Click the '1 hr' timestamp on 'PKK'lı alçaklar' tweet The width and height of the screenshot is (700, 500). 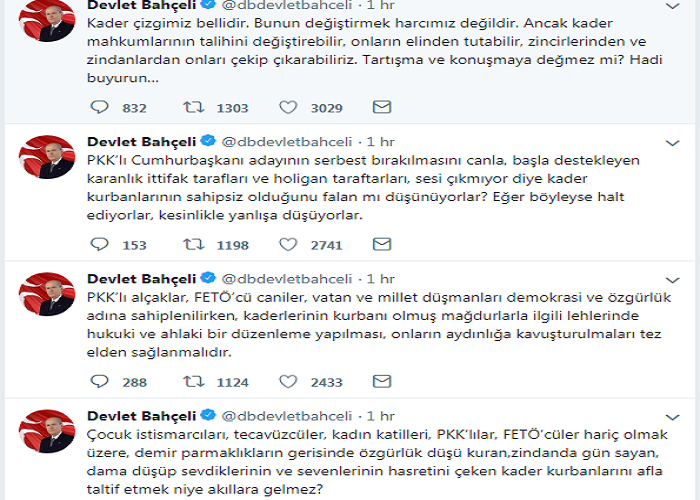click(x=382, y=277)
